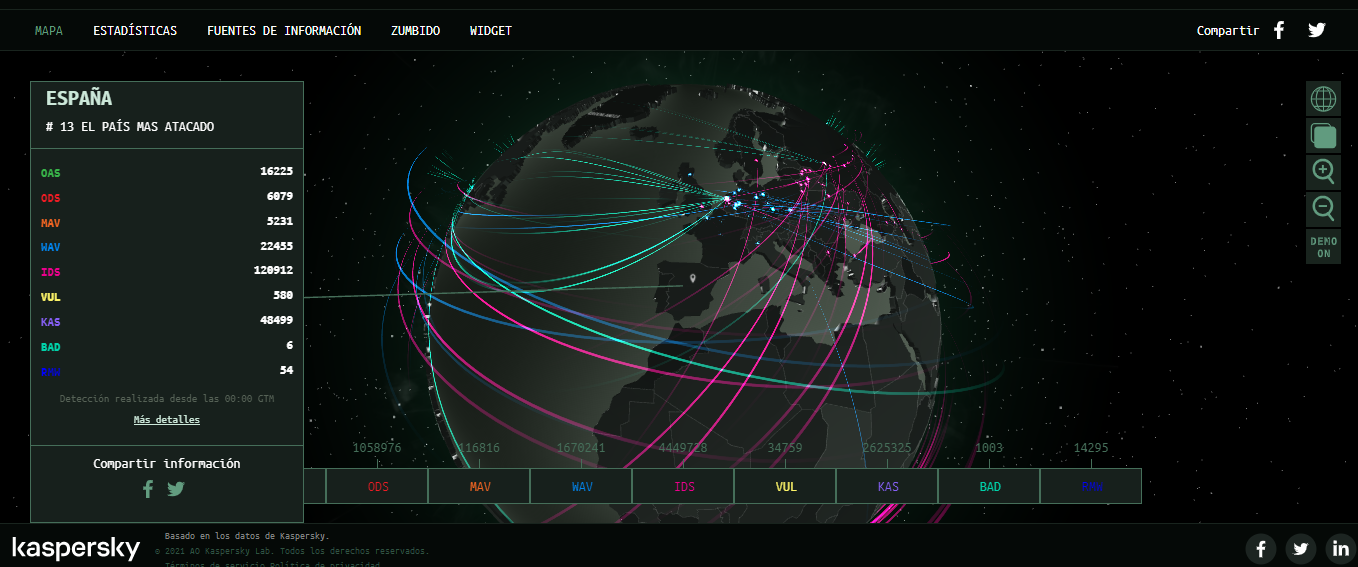Toggle KAS attack type filter
Screen dimensions: 1358x567
point(888,487)
